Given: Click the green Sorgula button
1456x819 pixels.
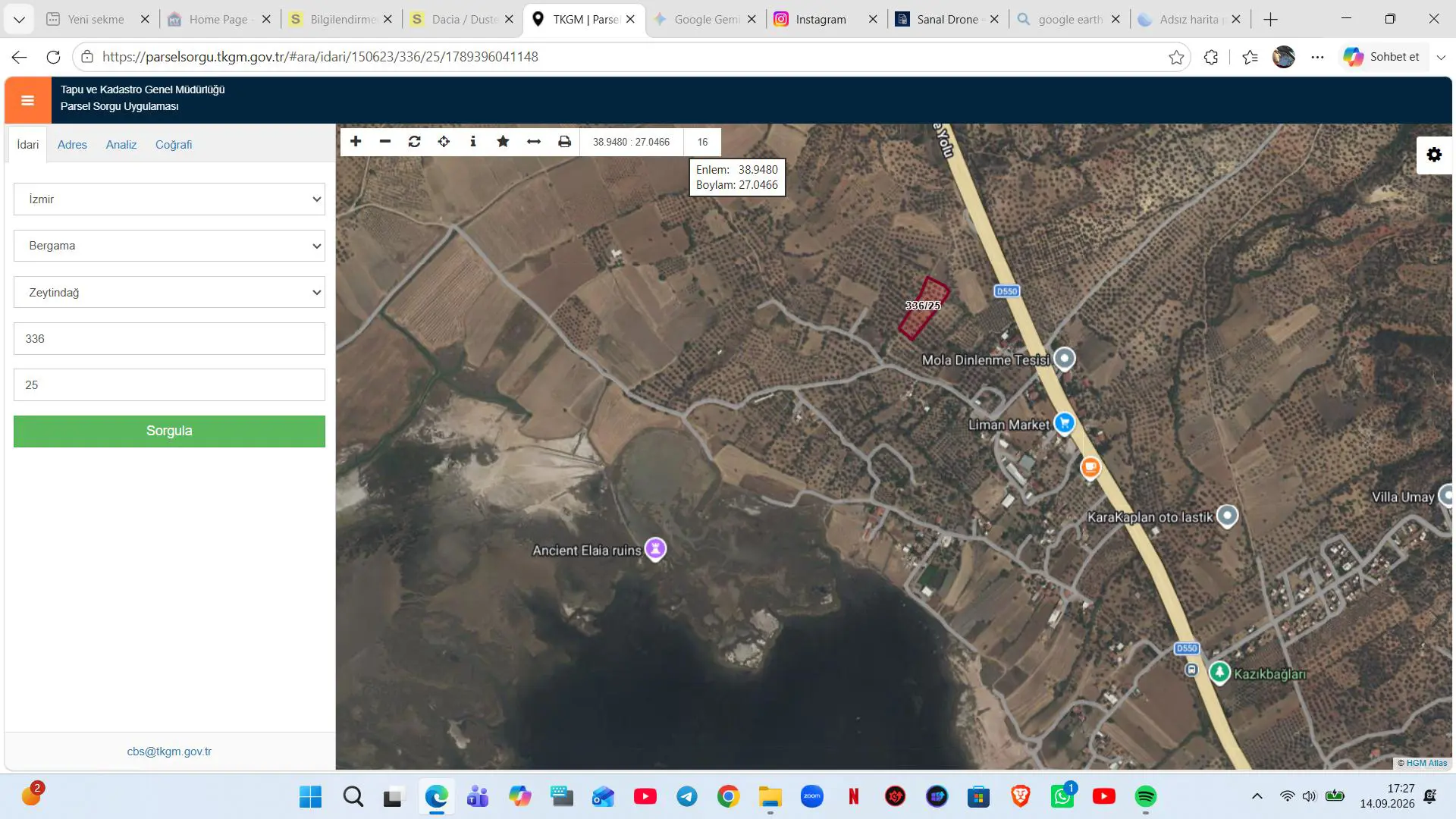Looking at the screenshot, I should coord(169,431).
